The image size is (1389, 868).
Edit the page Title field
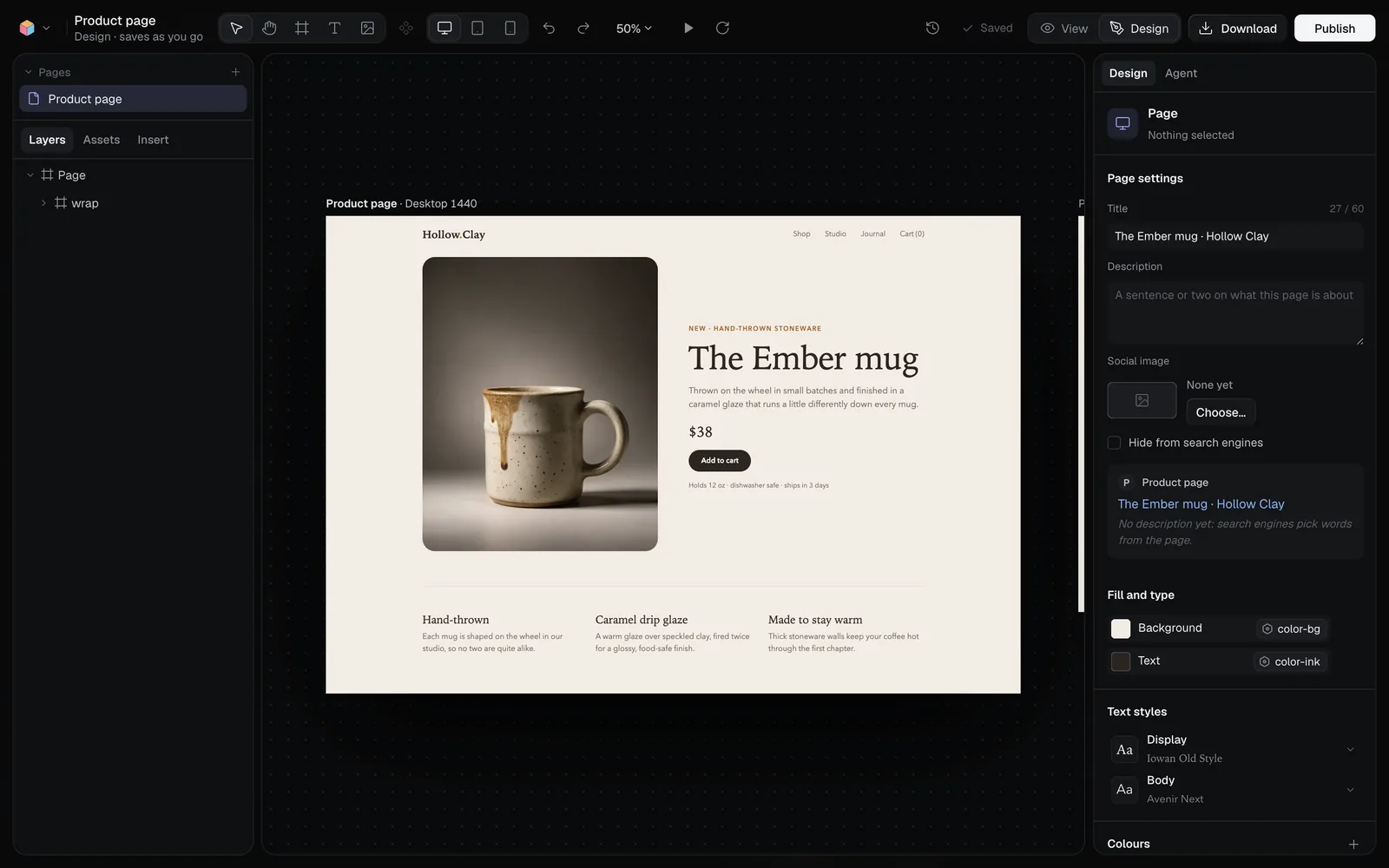[x=1235, y=236]
